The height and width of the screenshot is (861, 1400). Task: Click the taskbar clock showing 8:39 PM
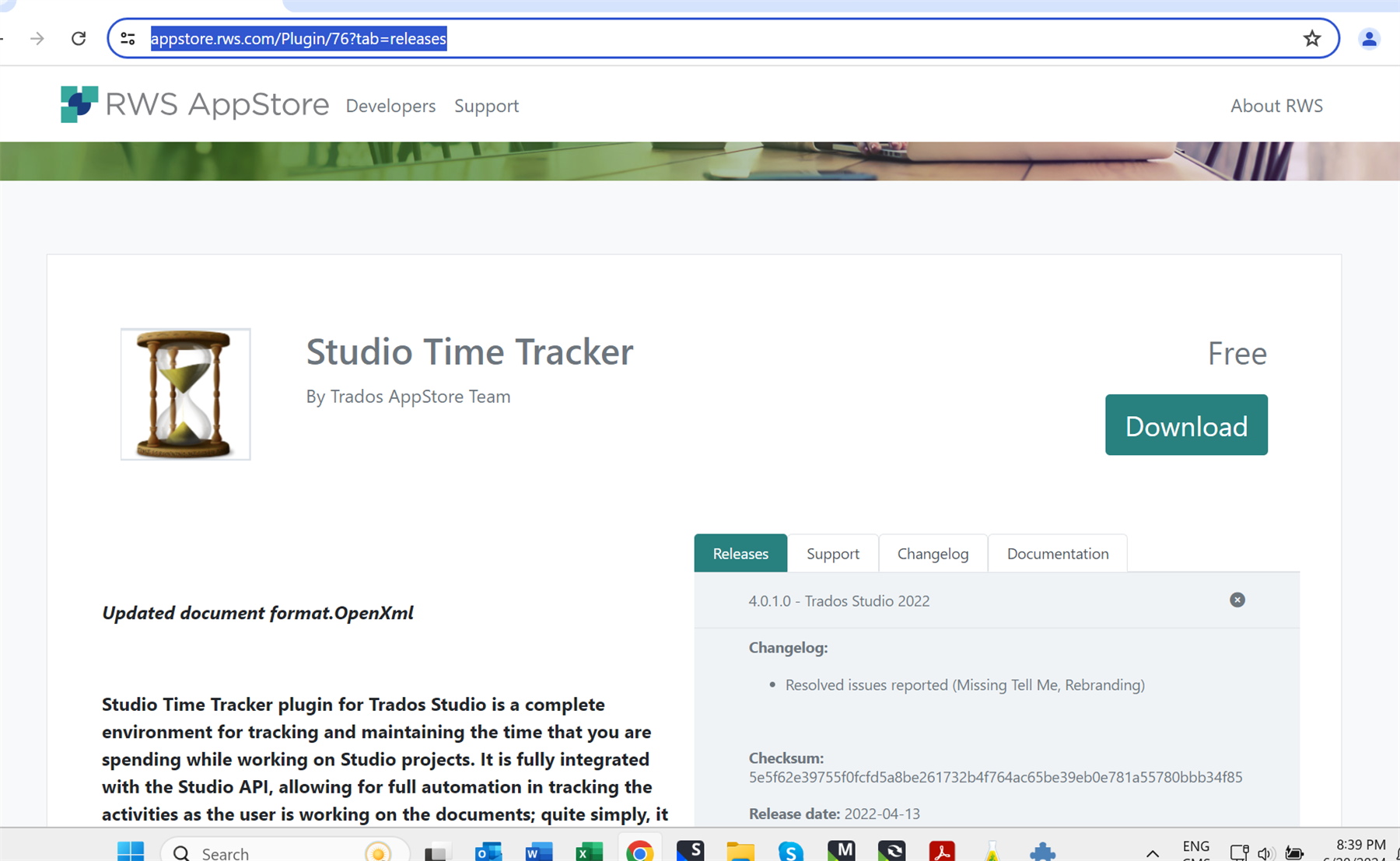pyautogui.click(x=1360, y=845)
